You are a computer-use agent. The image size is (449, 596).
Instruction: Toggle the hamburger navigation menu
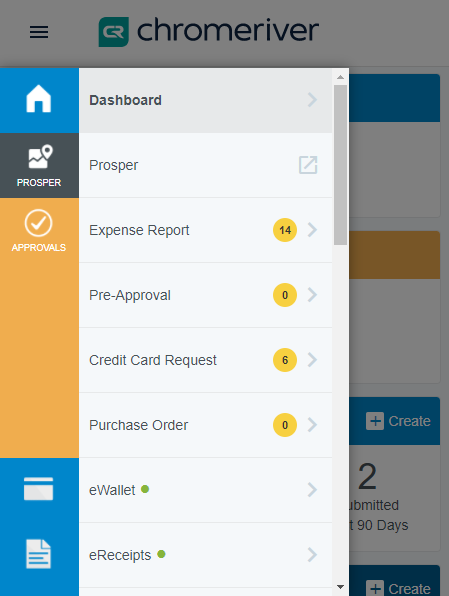pos(39,32)
